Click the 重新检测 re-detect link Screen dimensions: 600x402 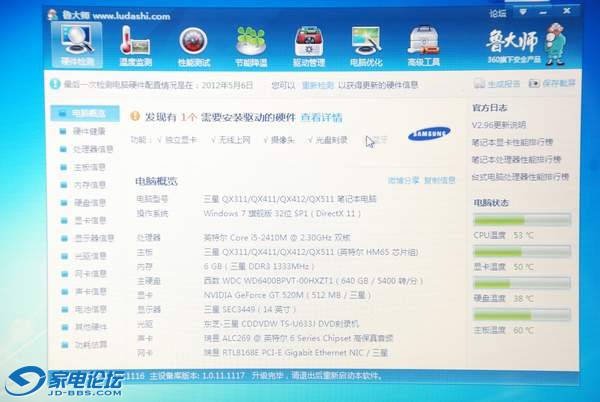coord(317,85)
